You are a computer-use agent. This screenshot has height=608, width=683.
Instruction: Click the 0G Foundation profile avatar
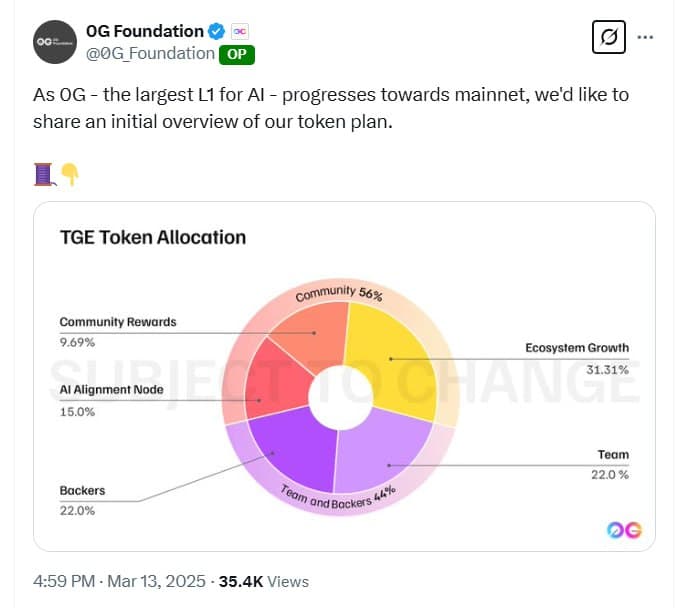54,42
